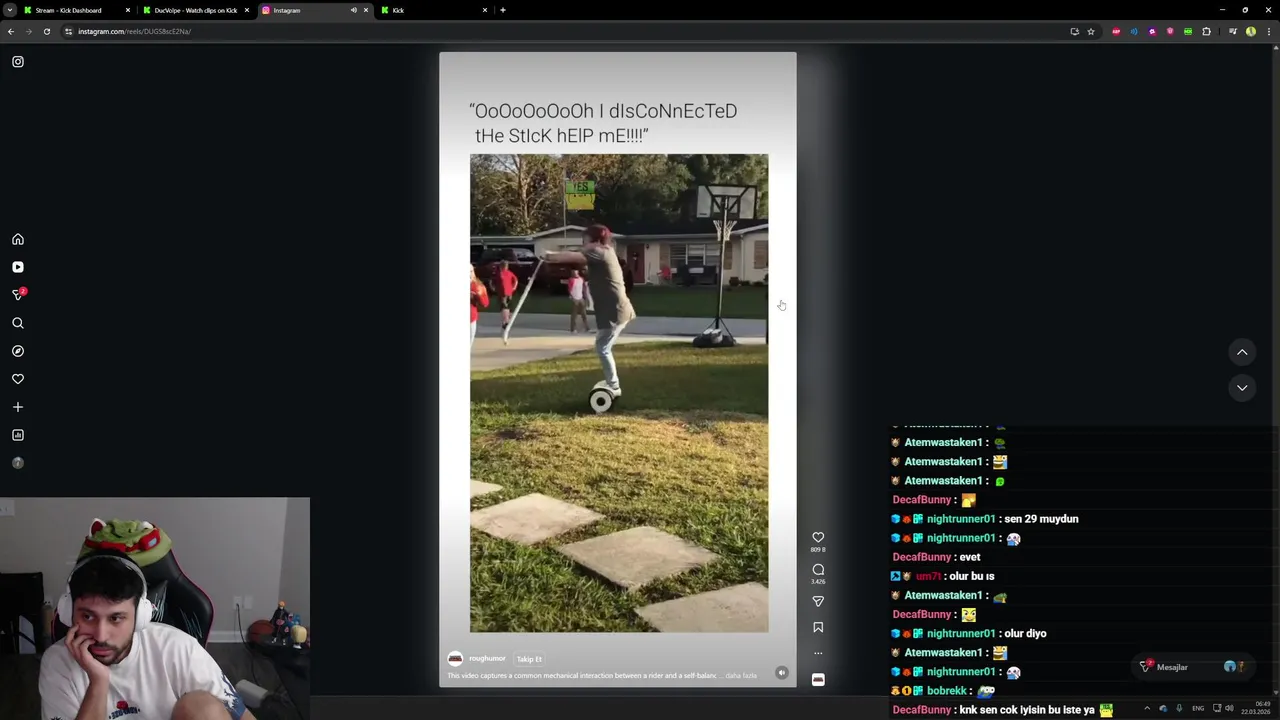Close the DucVolpe clips tab
The width and height of the screenshot is (1280, 720).
coord(246,10)
